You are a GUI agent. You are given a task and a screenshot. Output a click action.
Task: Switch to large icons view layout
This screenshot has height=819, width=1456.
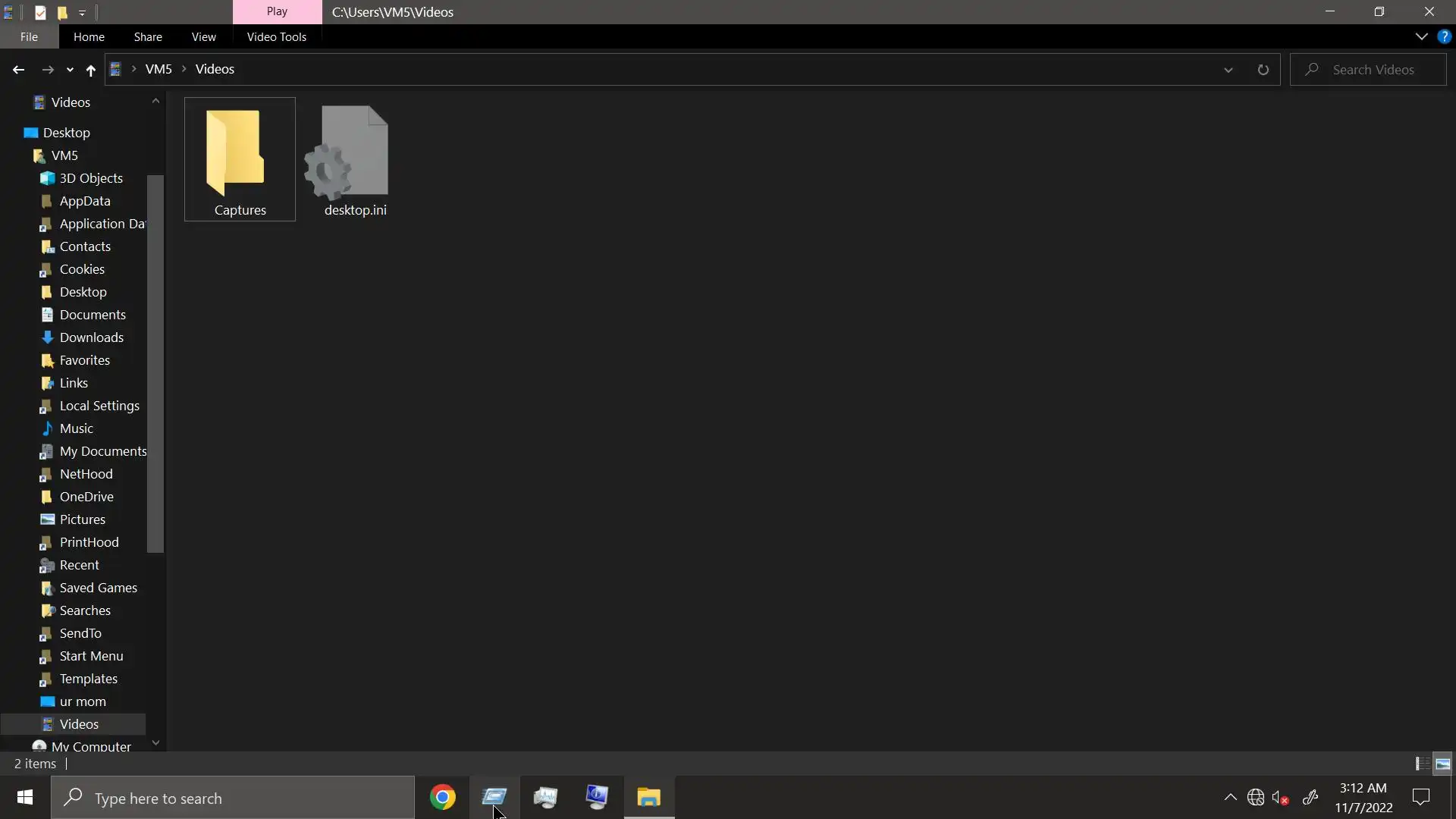[1443, 764]
